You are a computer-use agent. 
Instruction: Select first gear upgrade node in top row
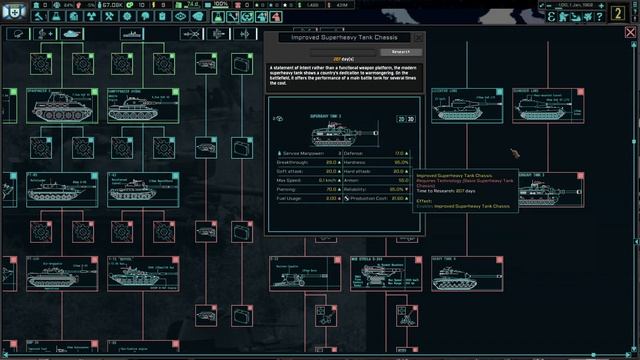click(41, 64)
